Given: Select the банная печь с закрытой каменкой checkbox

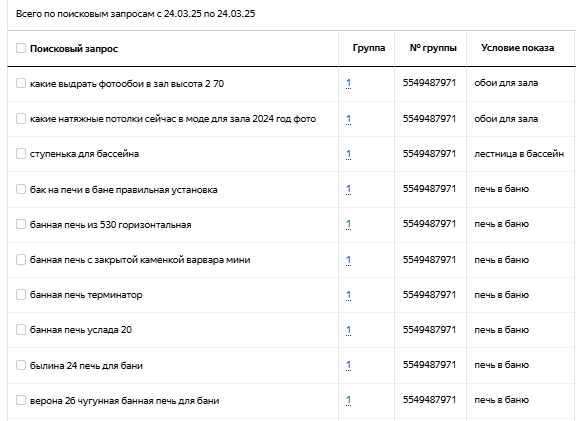Looking at the screenshot, I should 21,259.
